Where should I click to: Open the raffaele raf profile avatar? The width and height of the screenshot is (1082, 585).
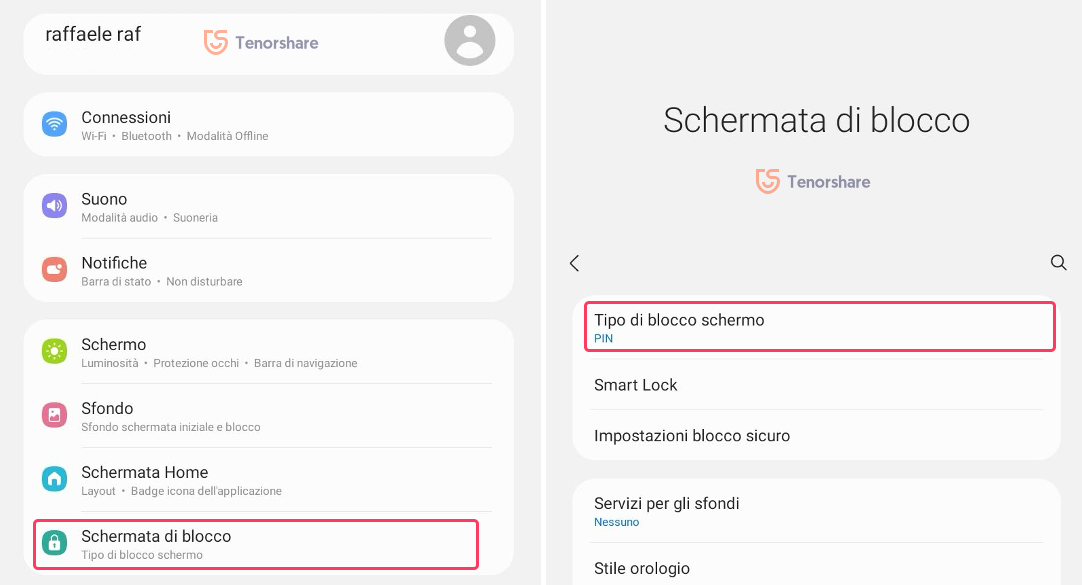(x=469, y=41)
